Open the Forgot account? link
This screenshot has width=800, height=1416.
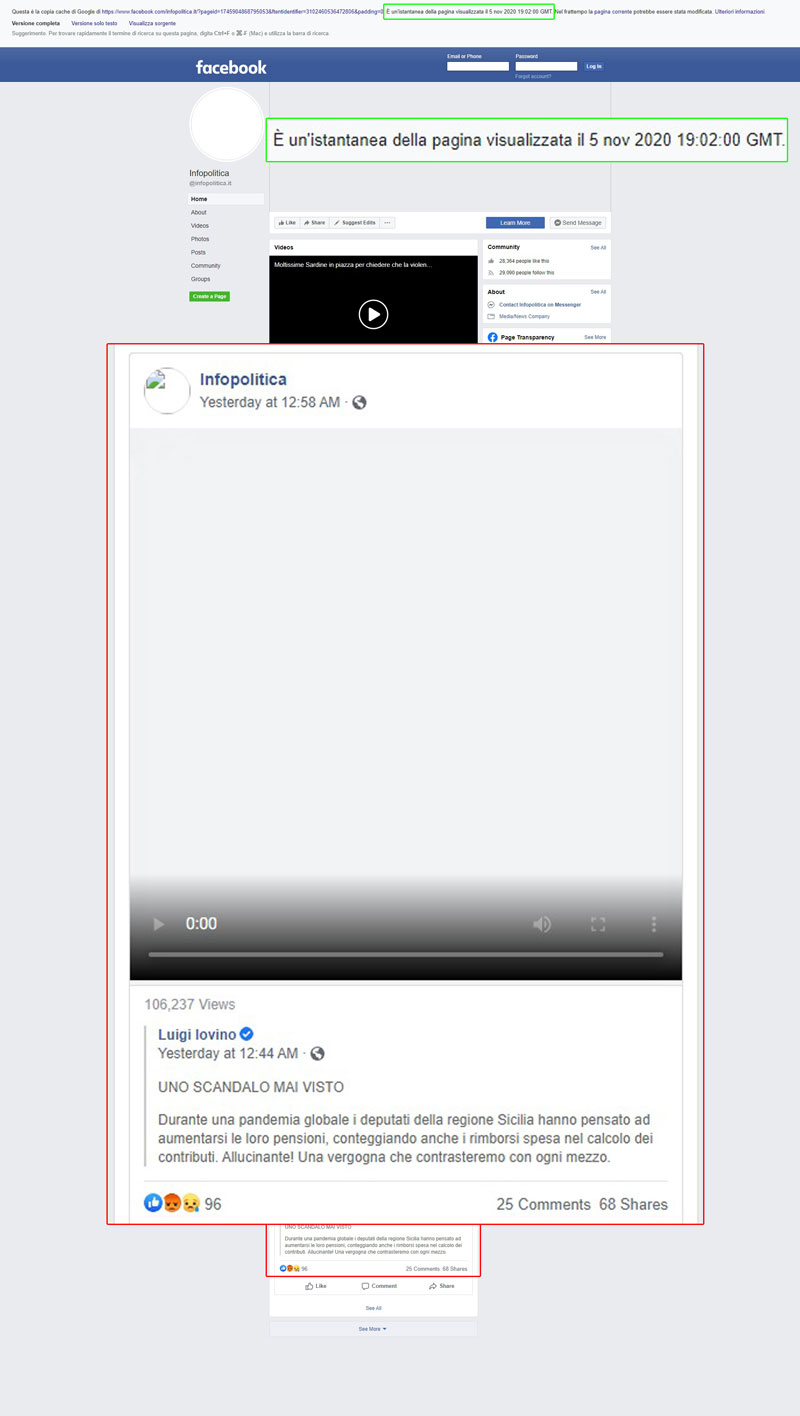[533, 76]
